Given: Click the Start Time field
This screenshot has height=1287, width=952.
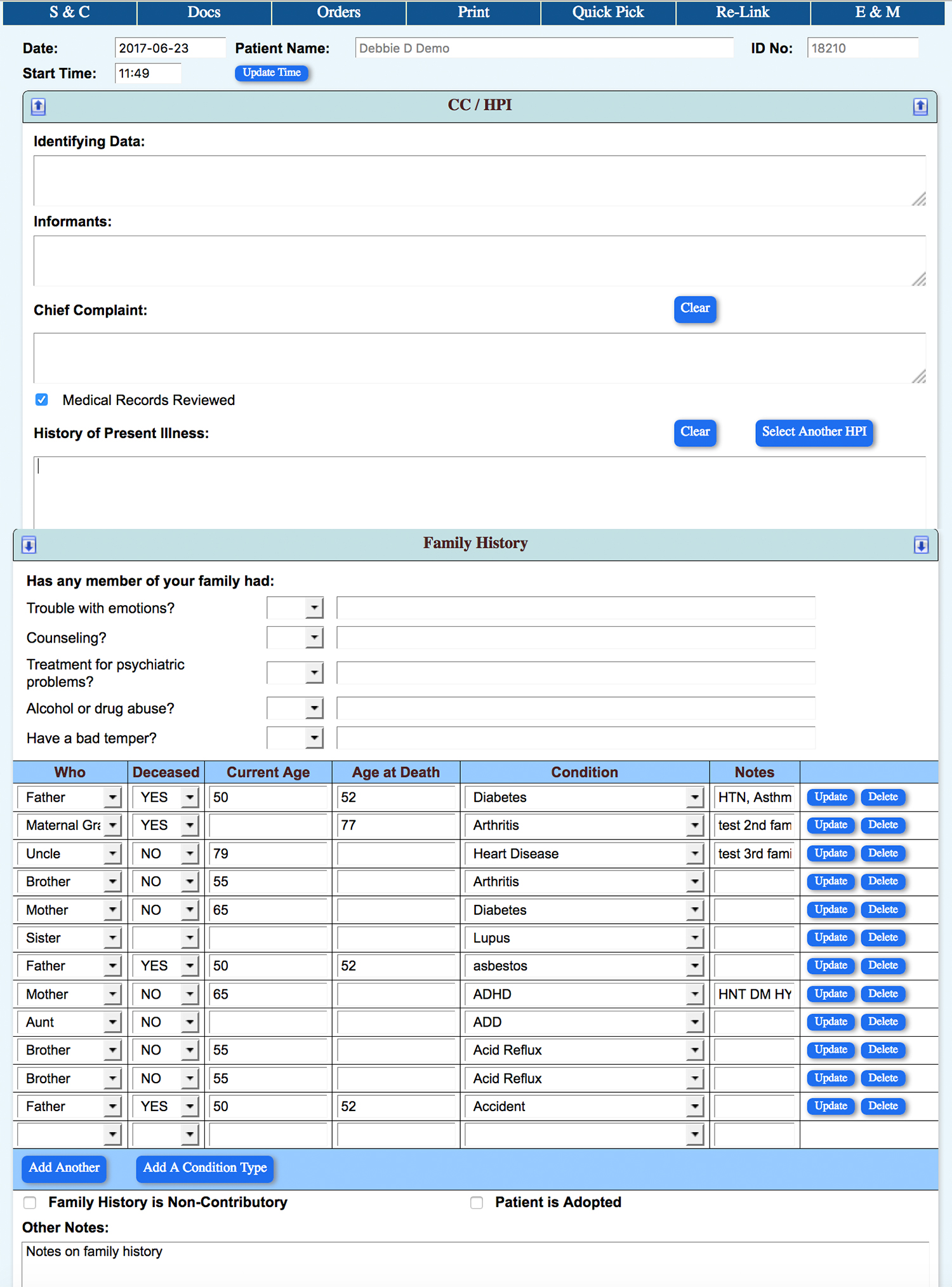Looking at the screenshot, I should (x=147, y=73).
